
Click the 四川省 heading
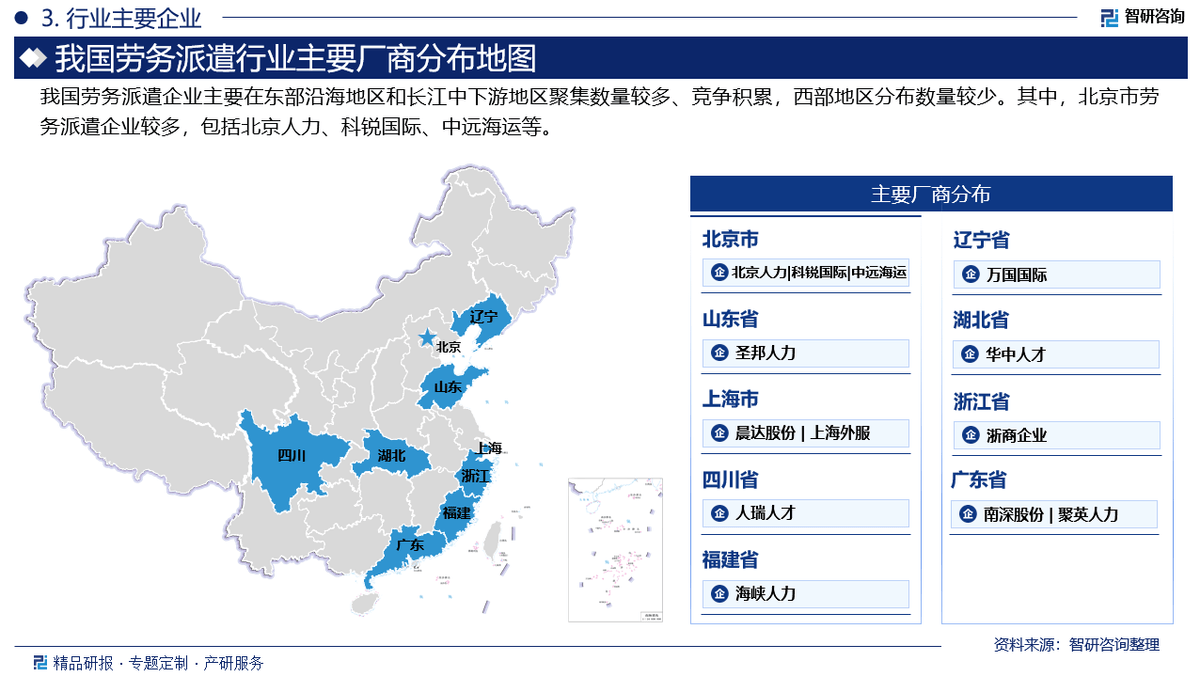[x=729, y=480]
